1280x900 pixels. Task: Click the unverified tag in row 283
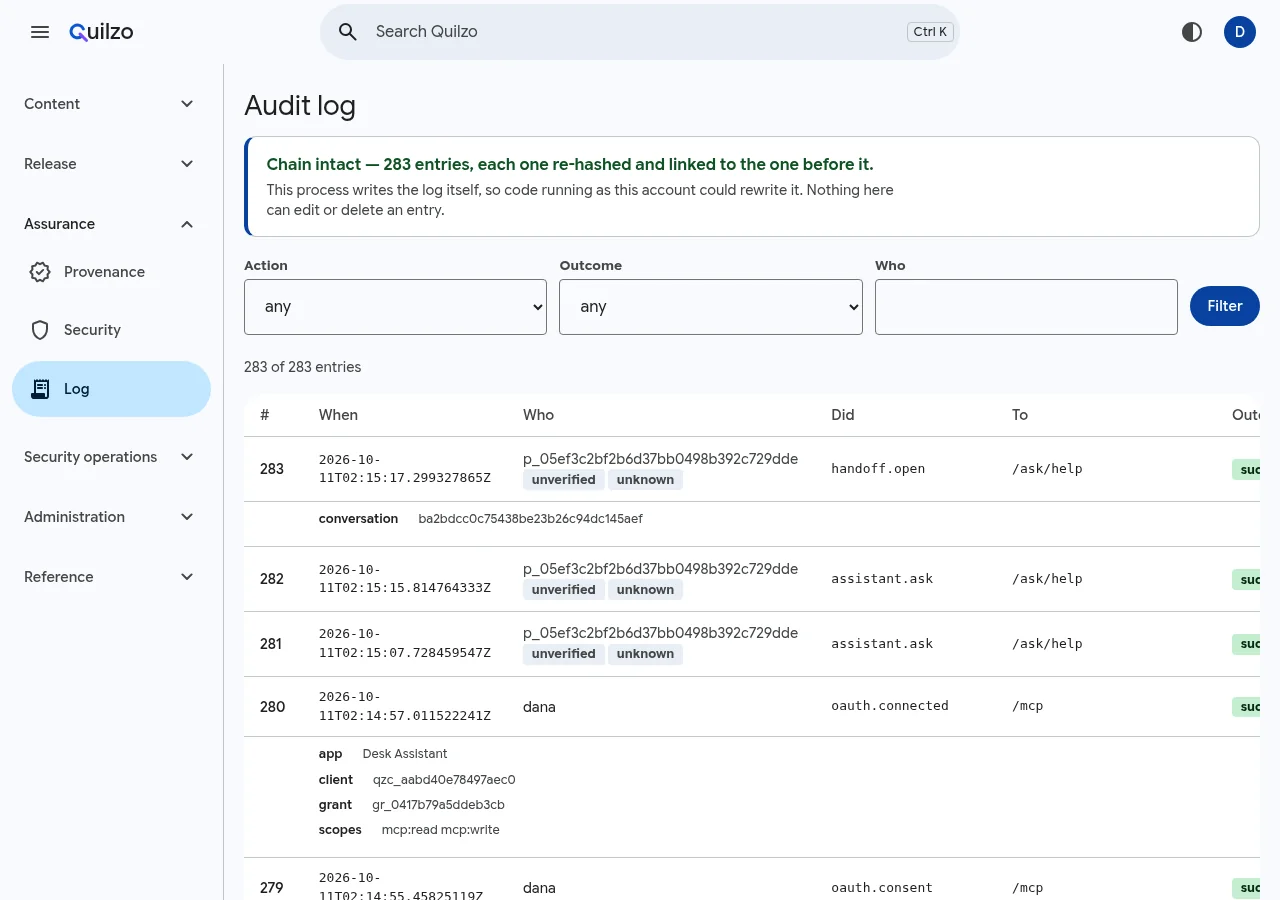coord(563,480)
